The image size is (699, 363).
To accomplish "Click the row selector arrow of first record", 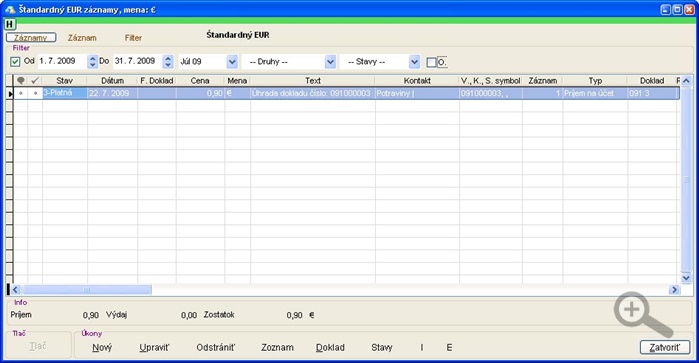I will pyautogui.click(x=10, y=93).
